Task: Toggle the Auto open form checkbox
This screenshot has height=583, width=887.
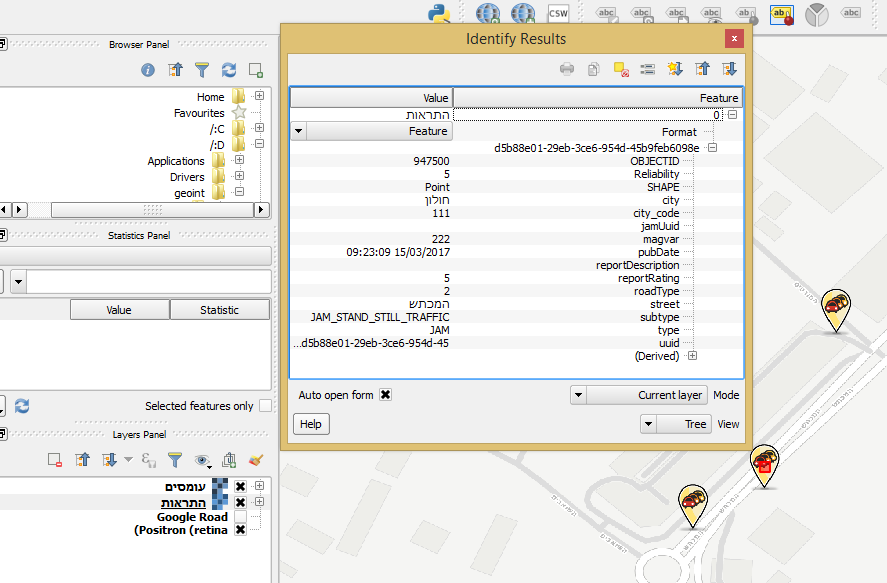Action: (x=386, y=395)
